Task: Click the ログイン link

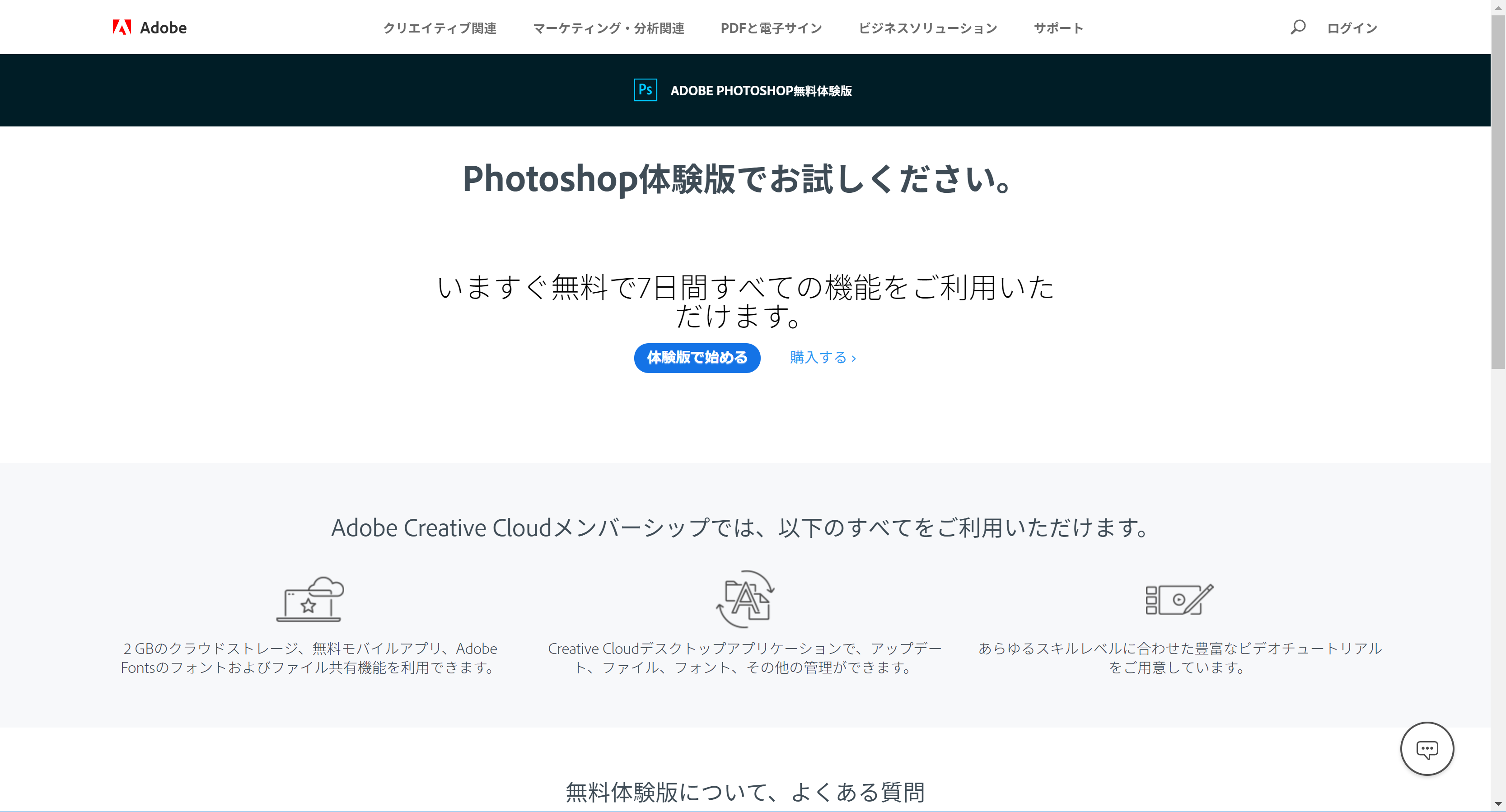Action: [1352, 28]
